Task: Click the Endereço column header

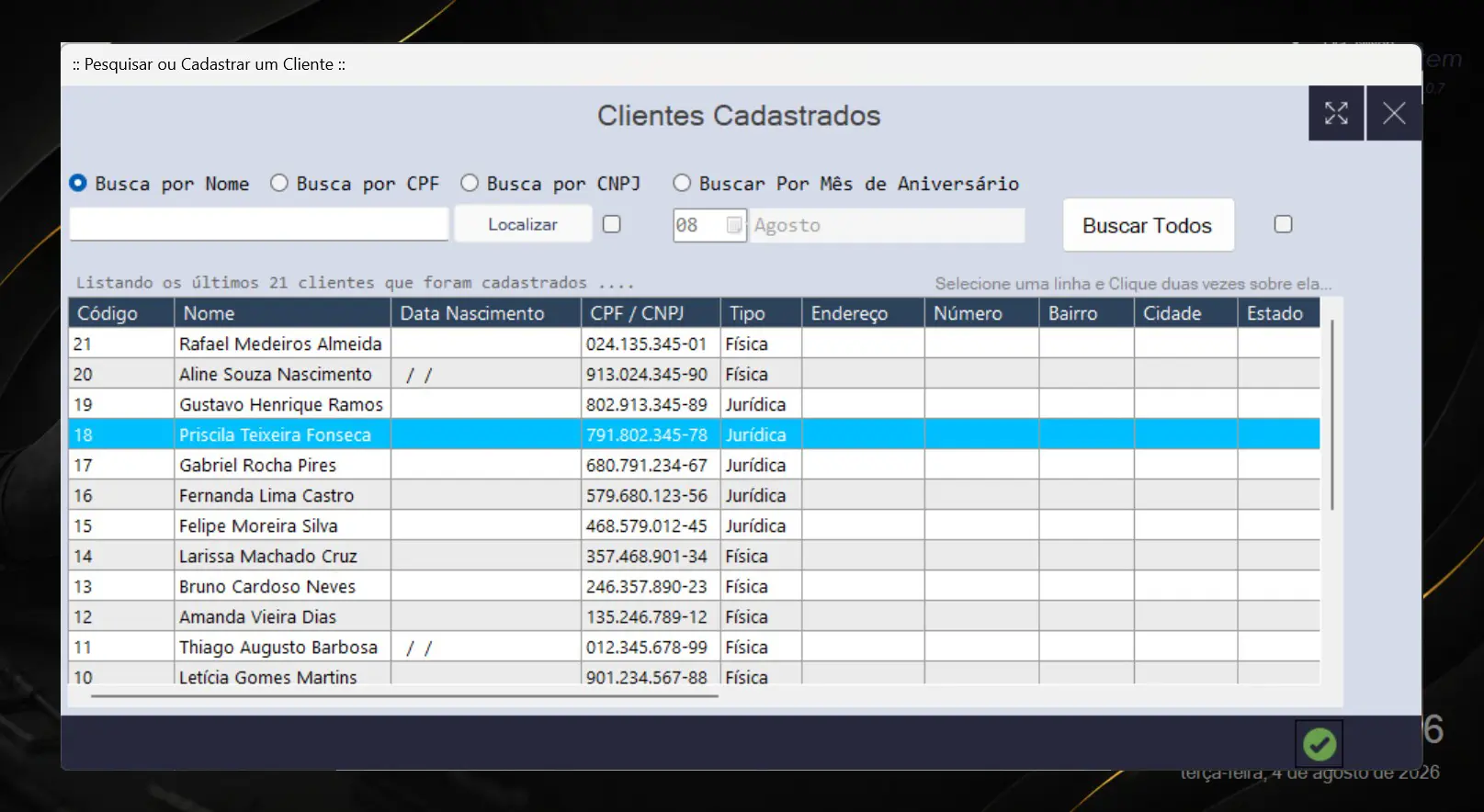Action: (863, 313)
